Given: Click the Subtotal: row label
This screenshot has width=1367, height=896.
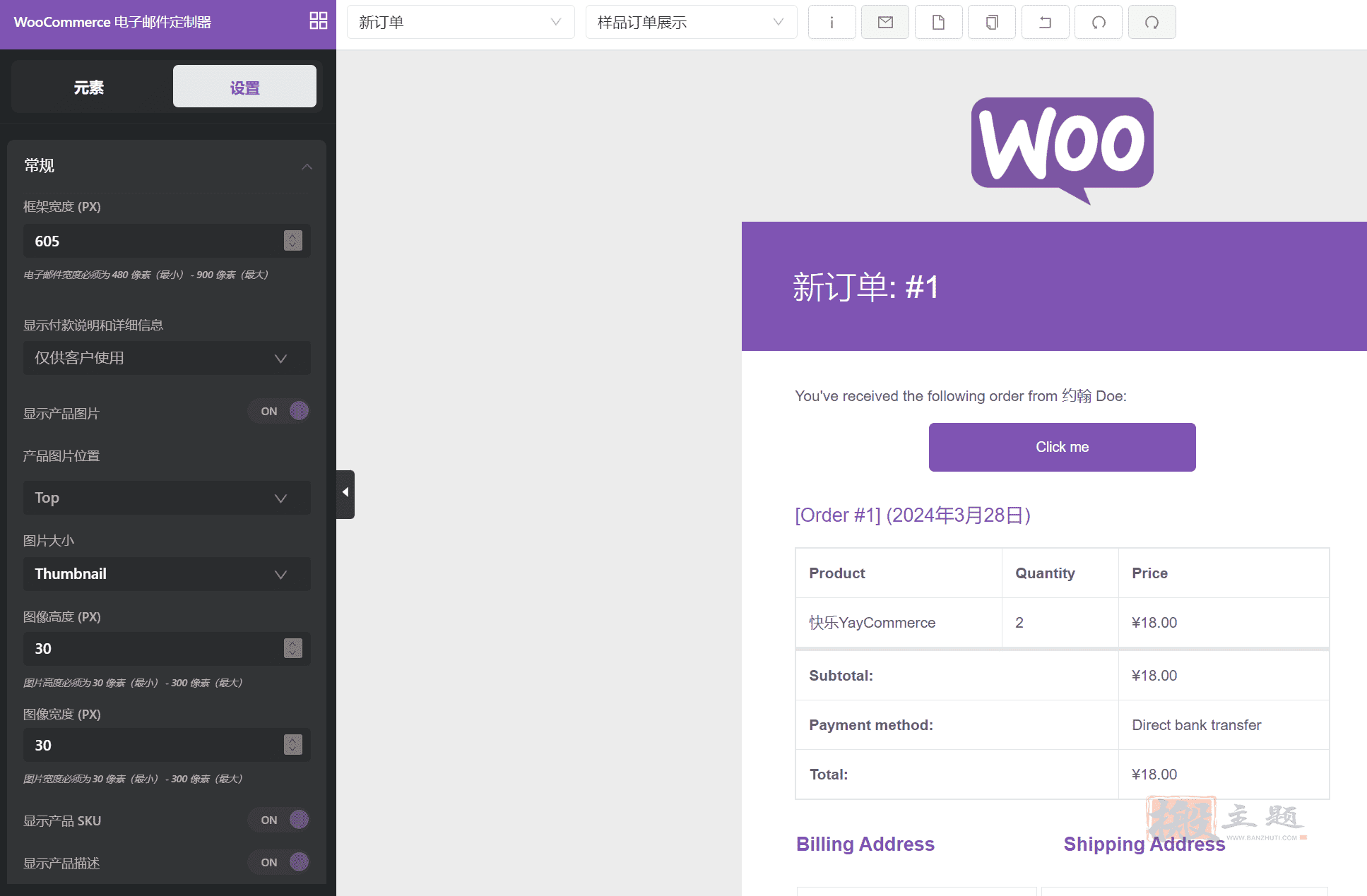Looking at the screenshot, I should click(841, 676).
